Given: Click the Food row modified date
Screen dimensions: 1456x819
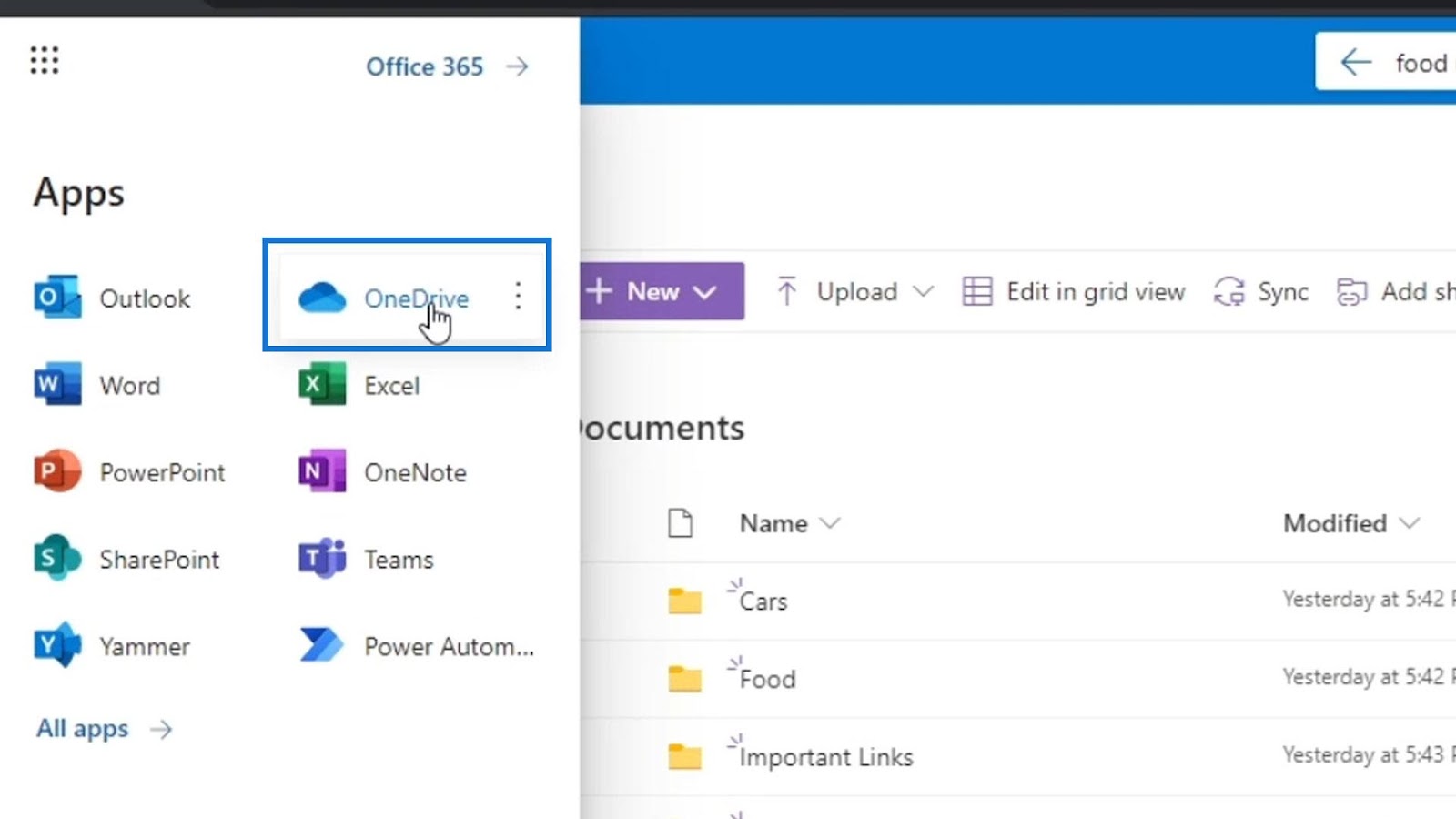Looking at the screenshot, I should pos(1369,677).
